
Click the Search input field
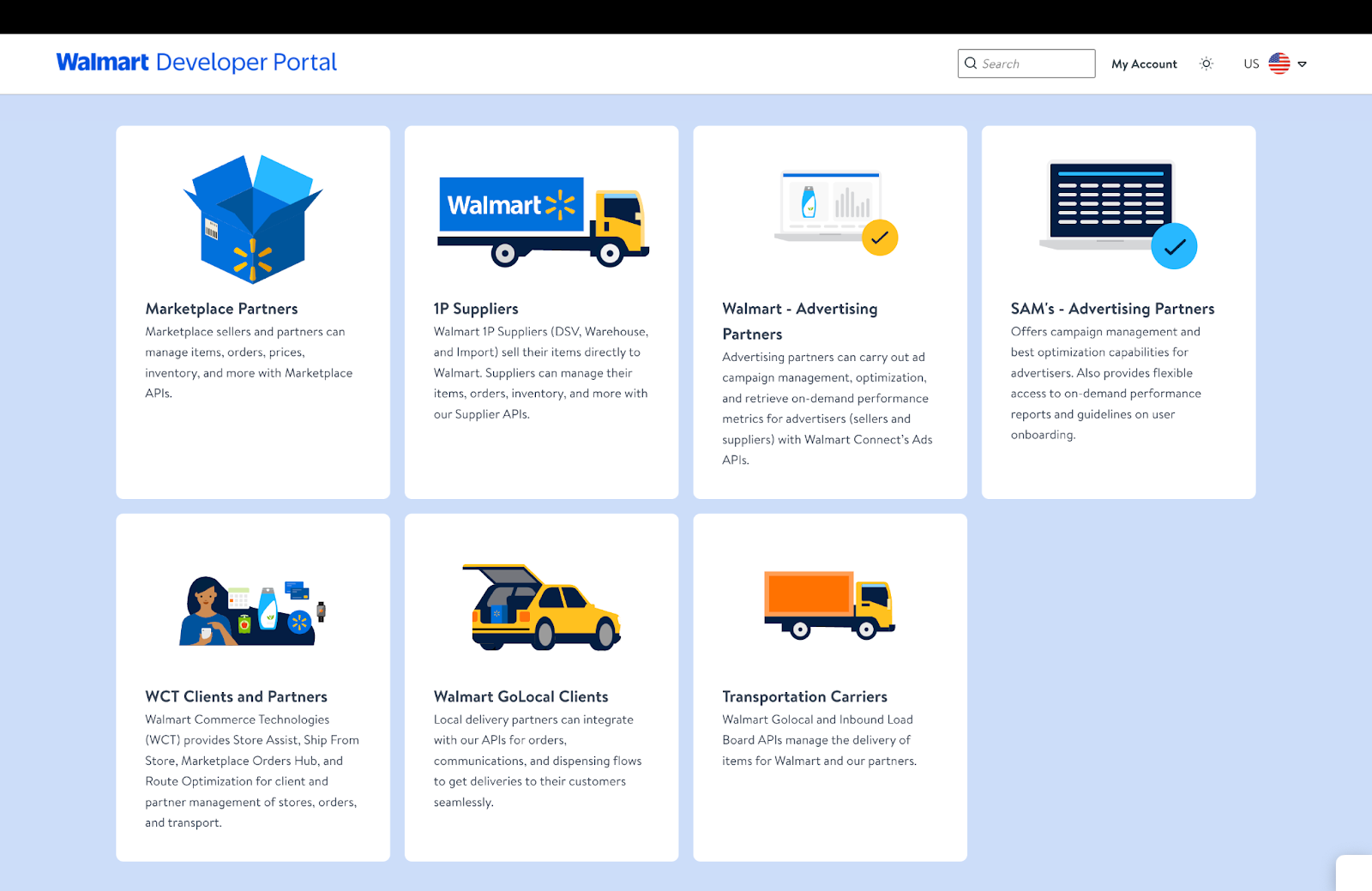click(1026, 63)
